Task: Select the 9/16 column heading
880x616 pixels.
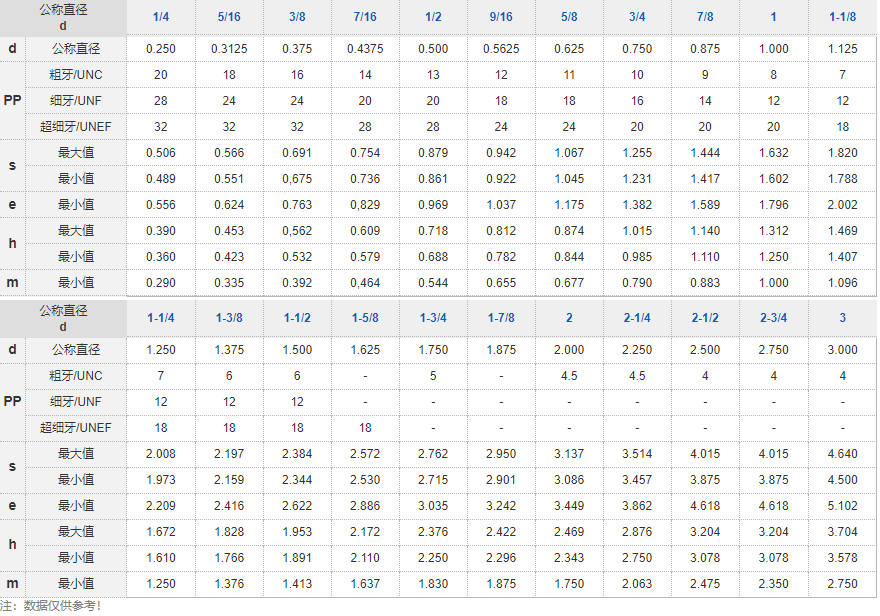Action: [x=501, y=17]
